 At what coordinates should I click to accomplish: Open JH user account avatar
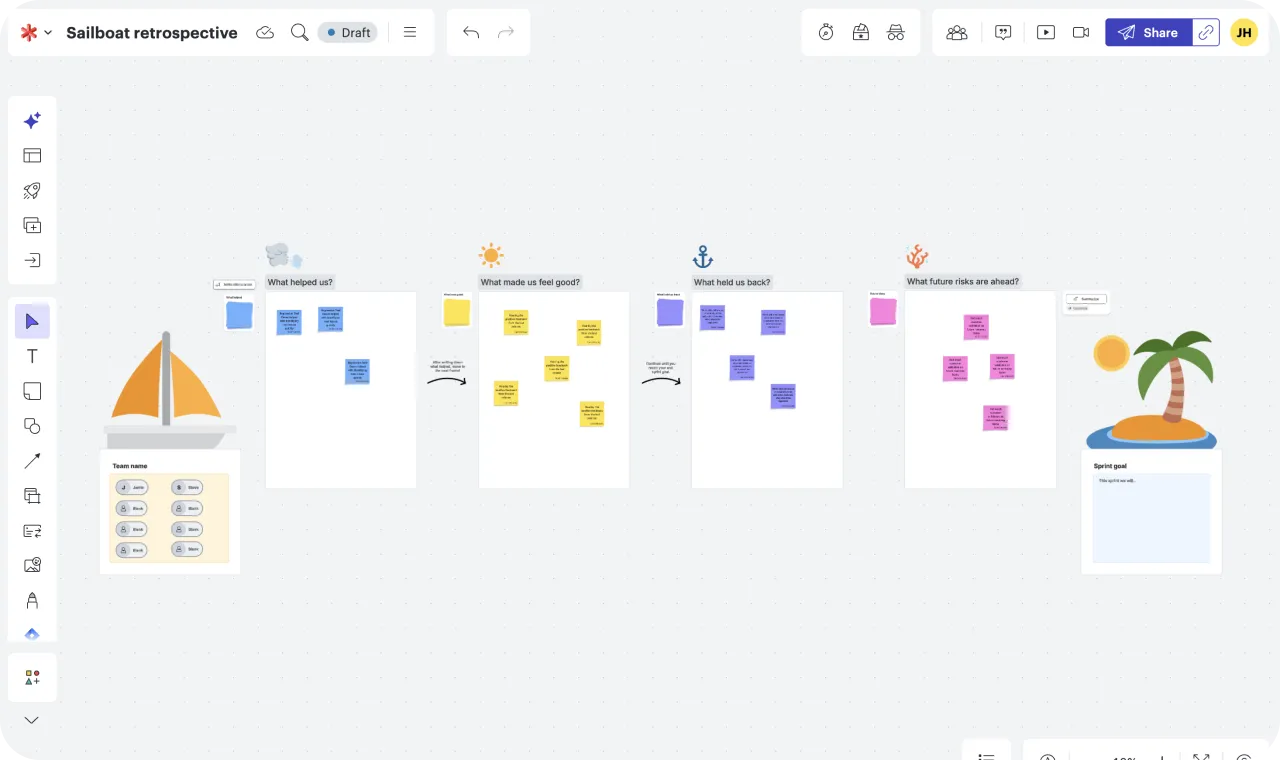(x=1244, y=32)
